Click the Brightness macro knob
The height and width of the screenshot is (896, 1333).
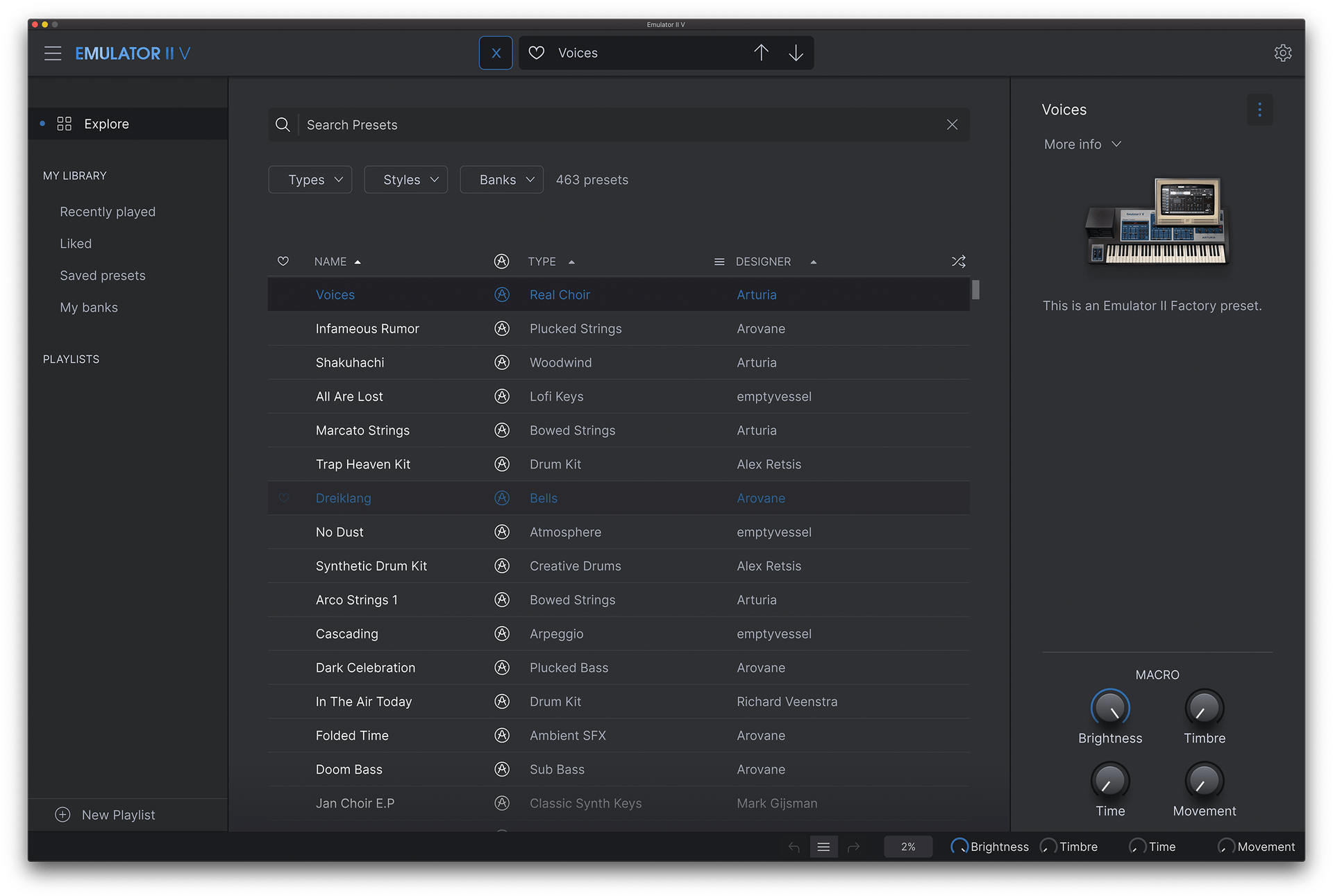[x=1109, y=709]
